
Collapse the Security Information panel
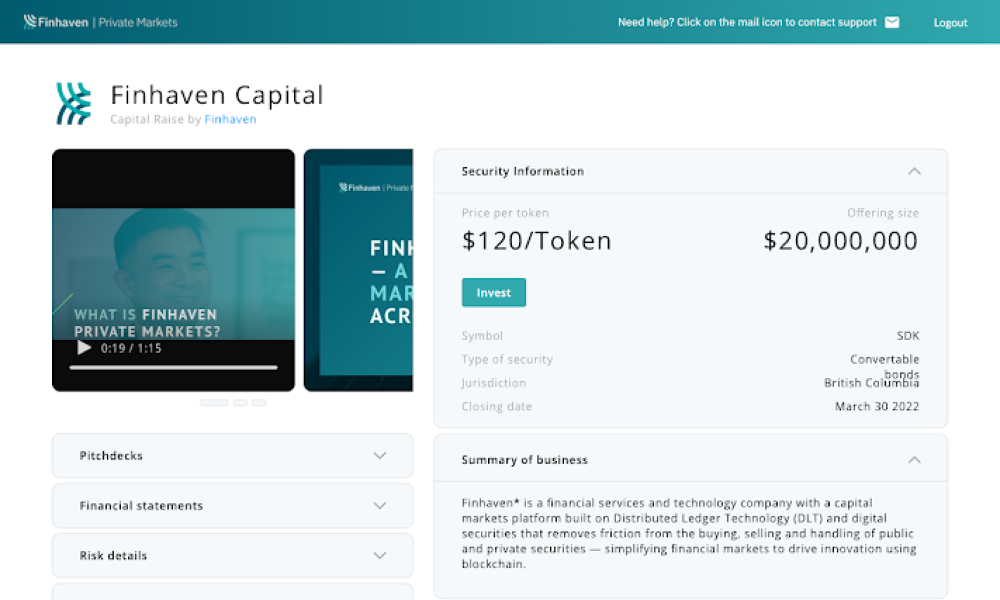[x=914, y=171]
